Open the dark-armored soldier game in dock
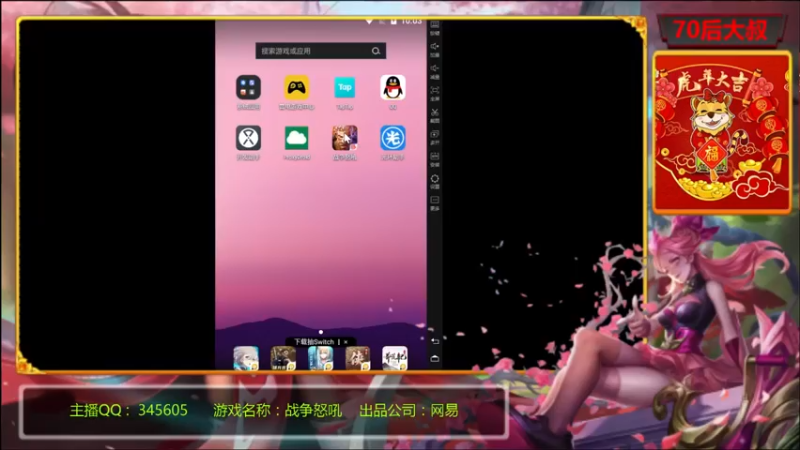Image resolution: width=800 pixels, height=450 pixels. [283, 358]
